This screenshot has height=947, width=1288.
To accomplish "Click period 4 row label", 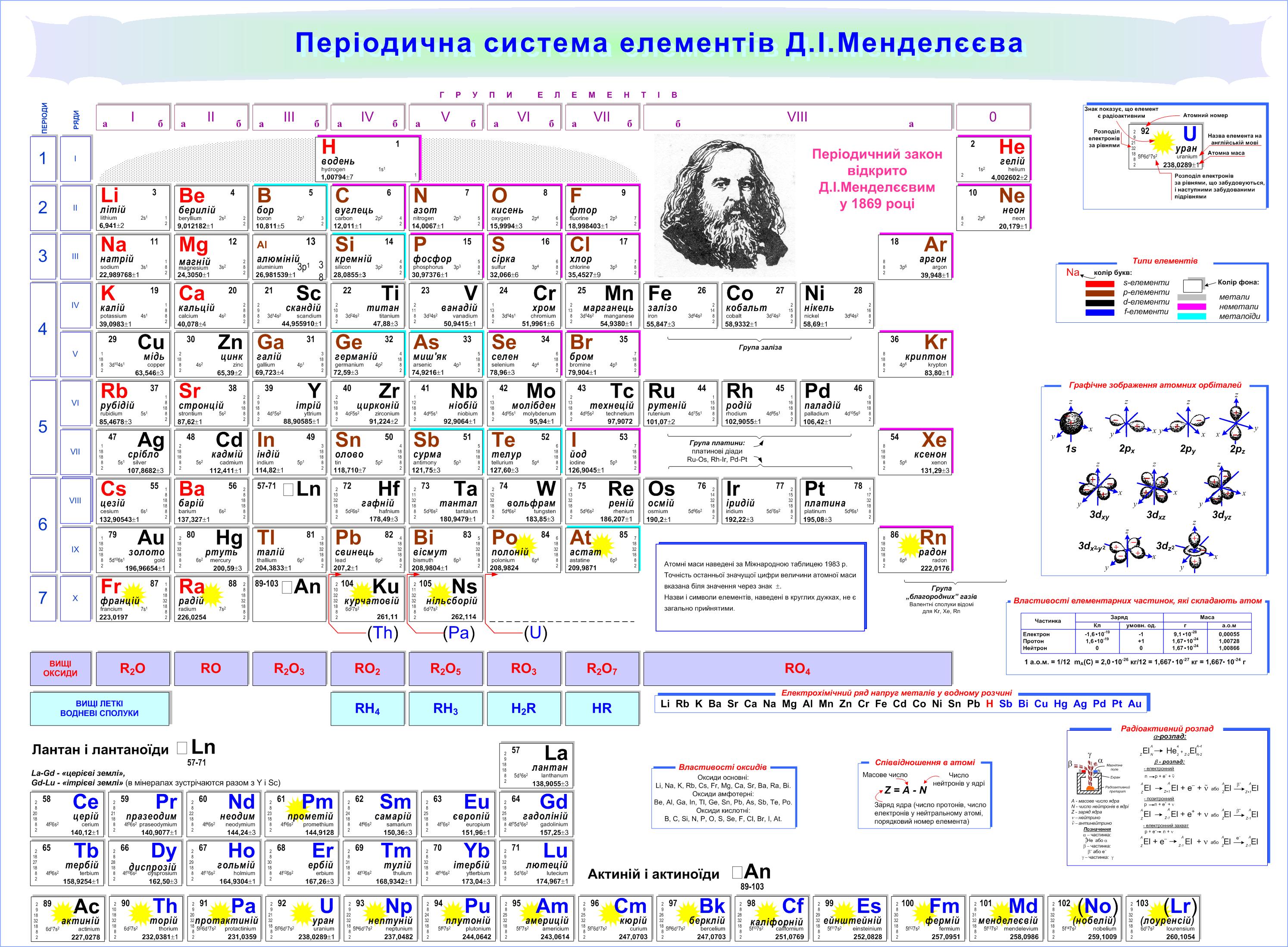I will pyautogui.click(x=42, y=330).
